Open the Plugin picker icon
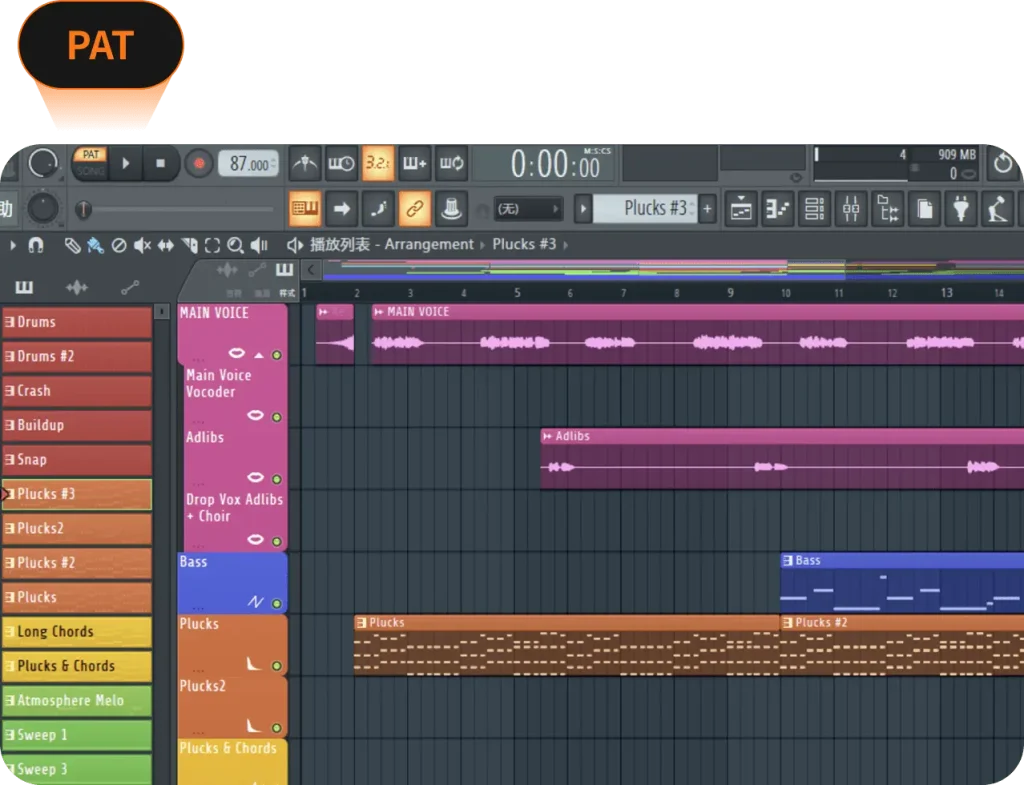 pos(960,208)
